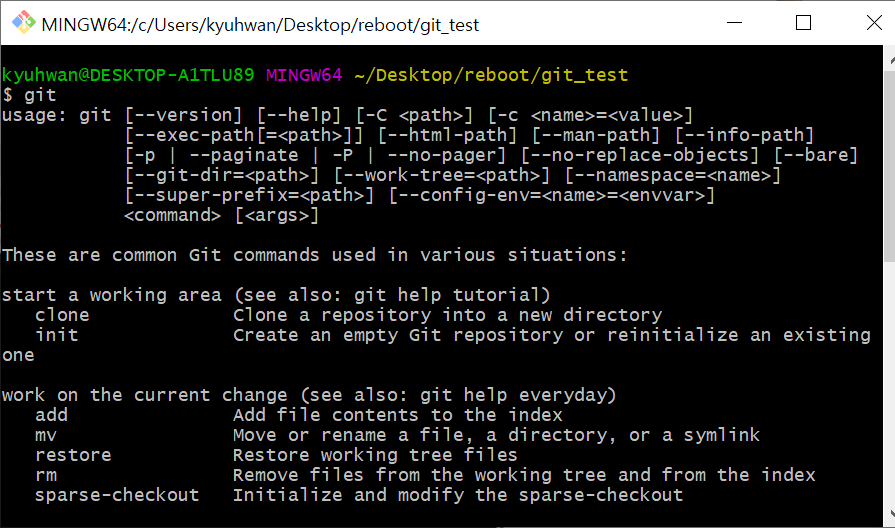Click the '[-C <path>]' option text

(414, 115)
